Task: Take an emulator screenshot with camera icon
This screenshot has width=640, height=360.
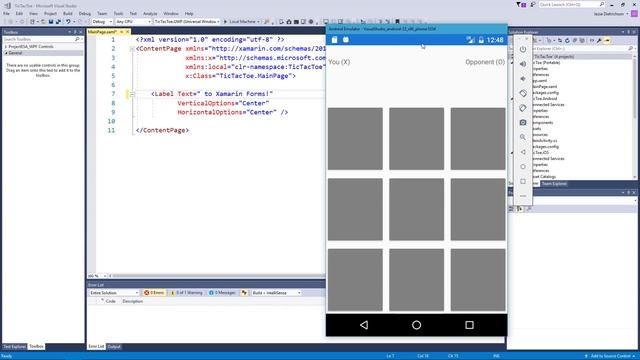Action: click(523, 122)
